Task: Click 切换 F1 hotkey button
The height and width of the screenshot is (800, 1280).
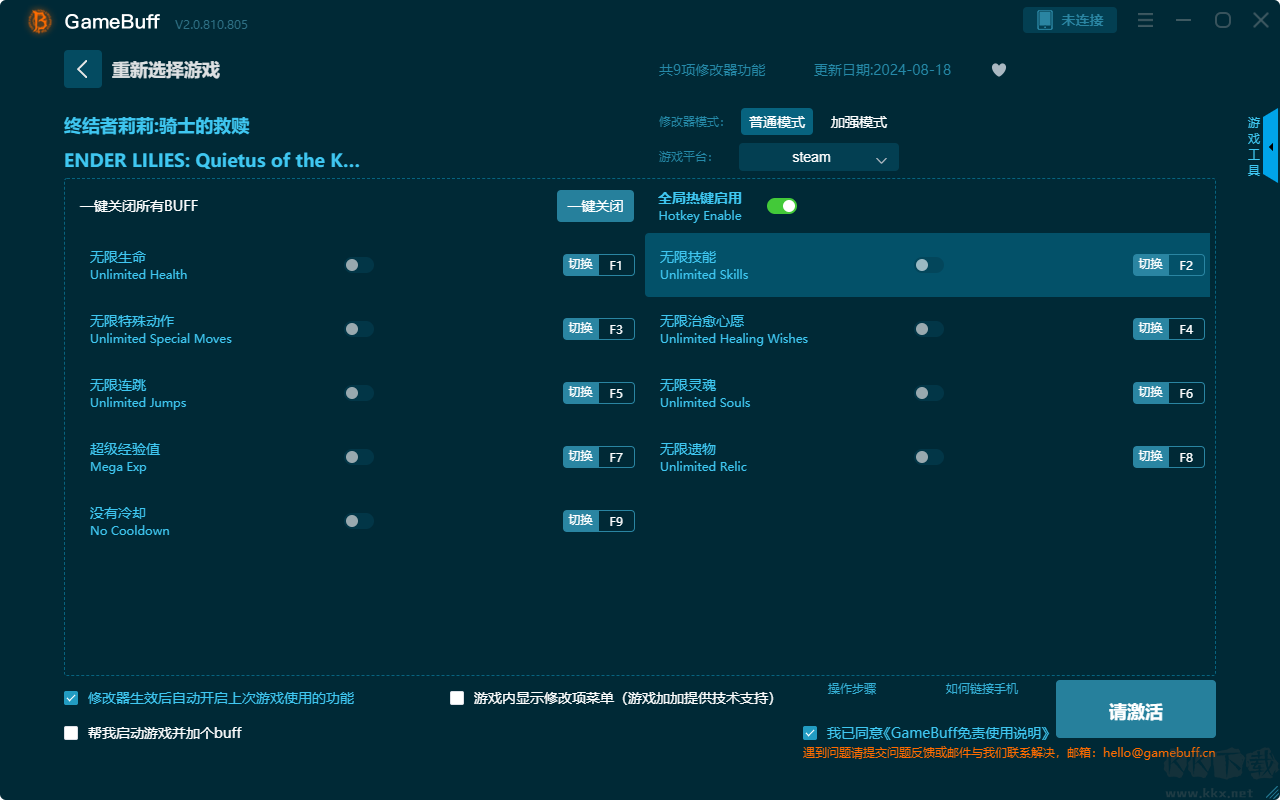Action: pos(599,265)
